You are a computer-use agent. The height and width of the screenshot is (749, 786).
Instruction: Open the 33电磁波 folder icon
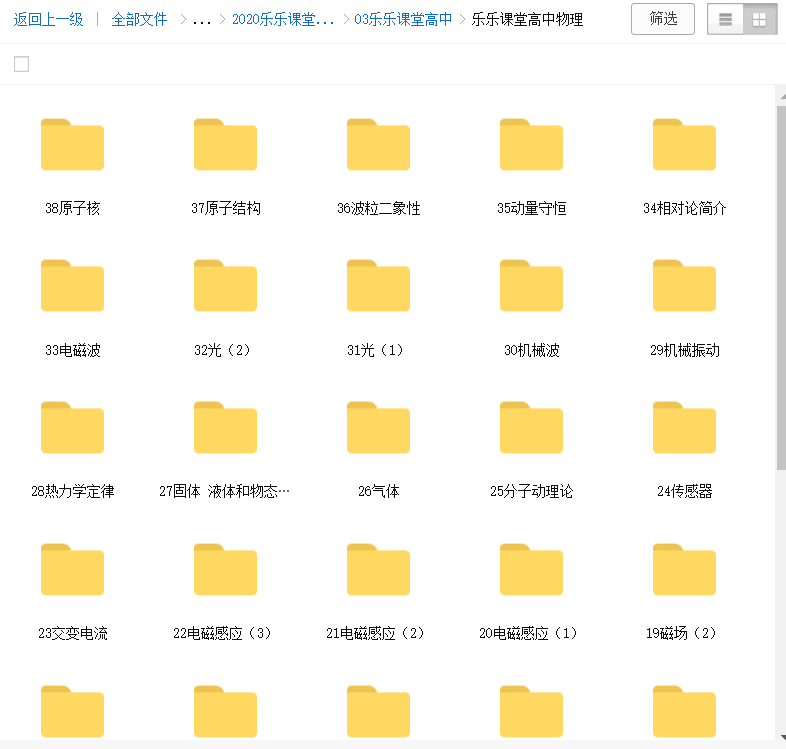(x=73, y=286)
